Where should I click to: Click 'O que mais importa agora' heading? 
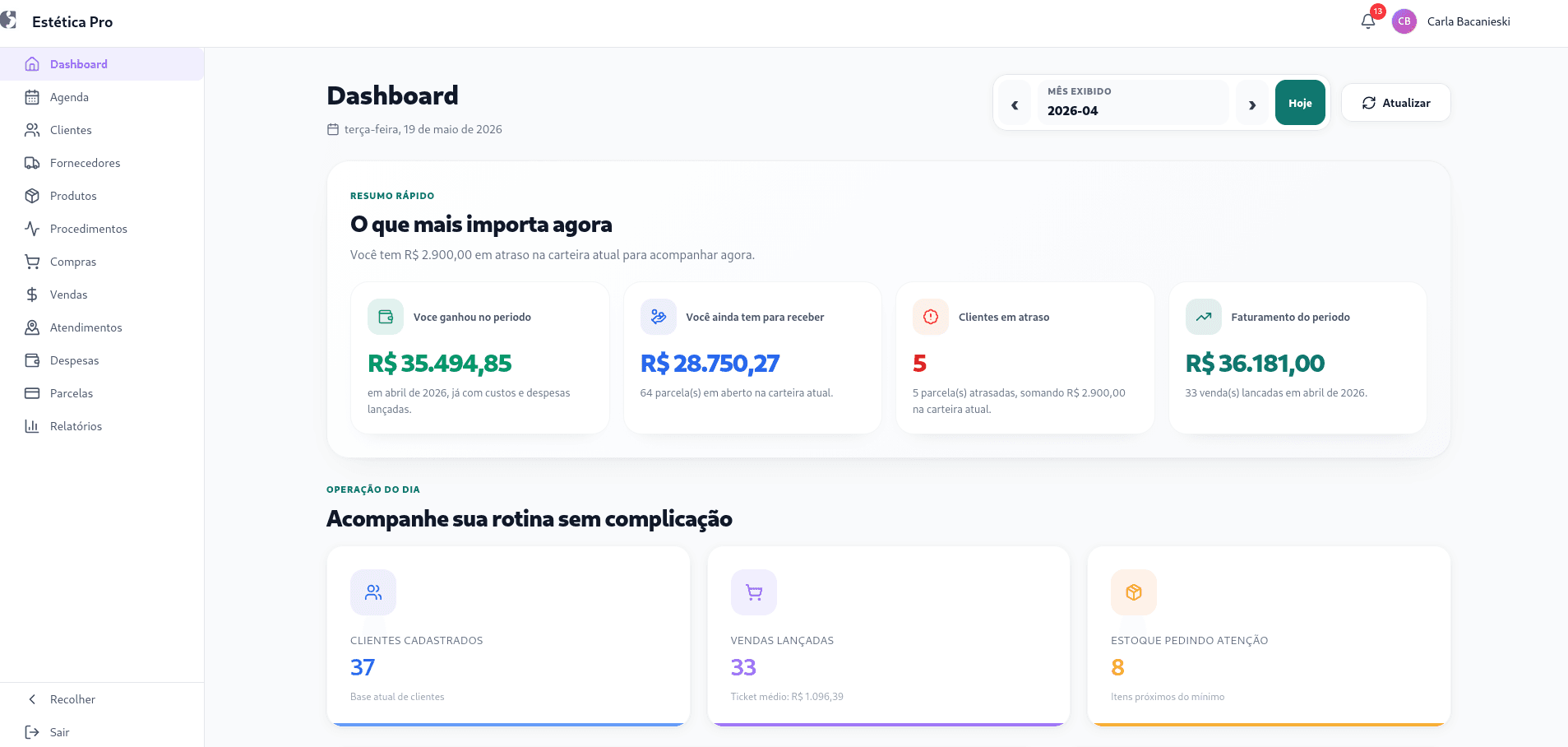[481, 224]
